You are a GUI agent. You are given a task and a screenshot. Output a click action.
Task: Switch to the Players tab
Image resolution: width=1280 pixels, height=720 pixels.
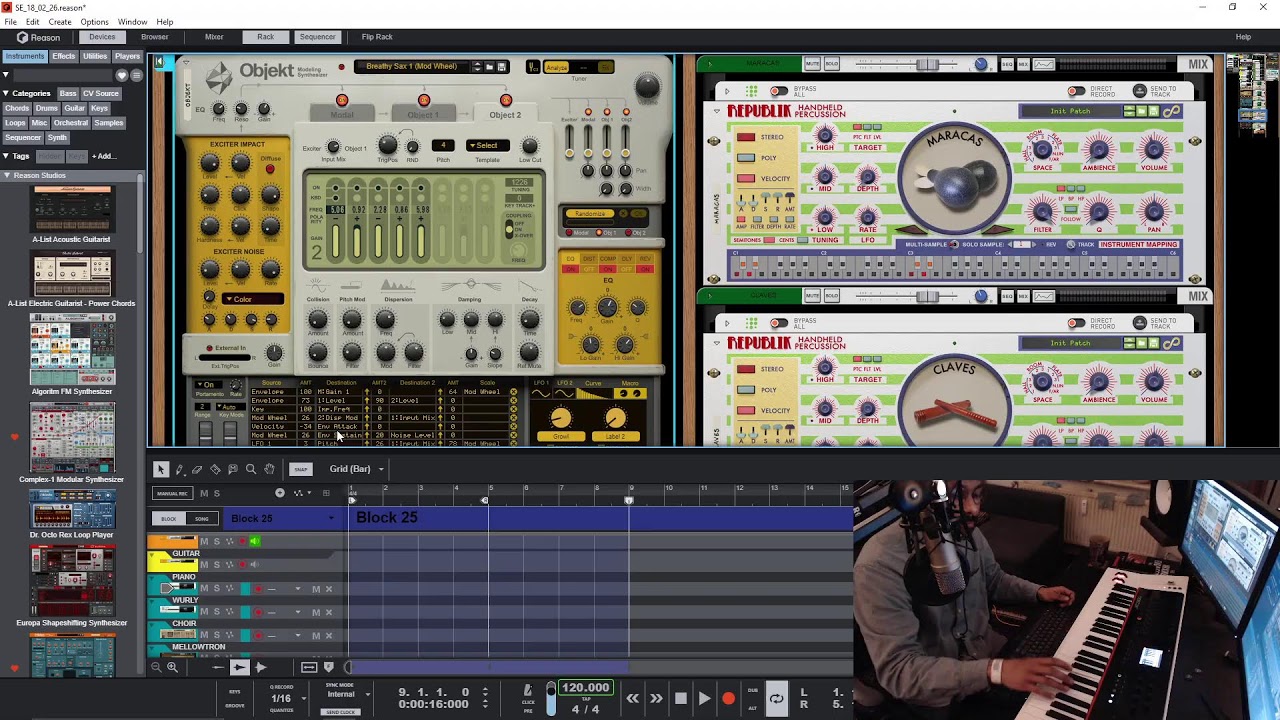click(x=127, y=57)
